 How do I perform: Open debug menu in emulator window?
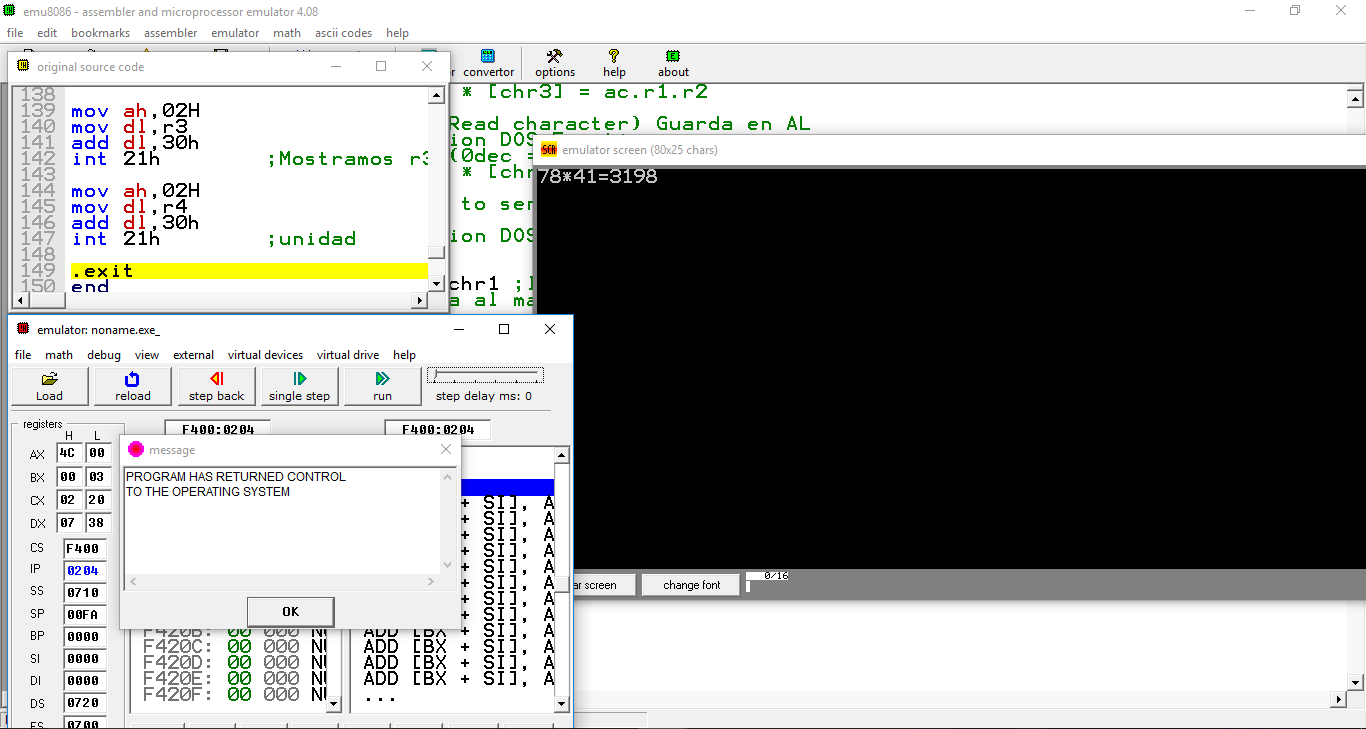(x=104, y=355)
